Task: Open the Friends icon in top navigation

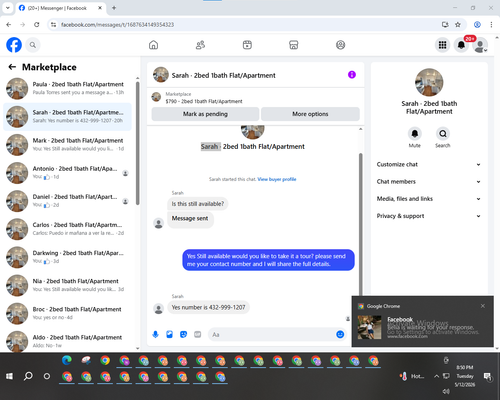Action: [x=200, y=45]
